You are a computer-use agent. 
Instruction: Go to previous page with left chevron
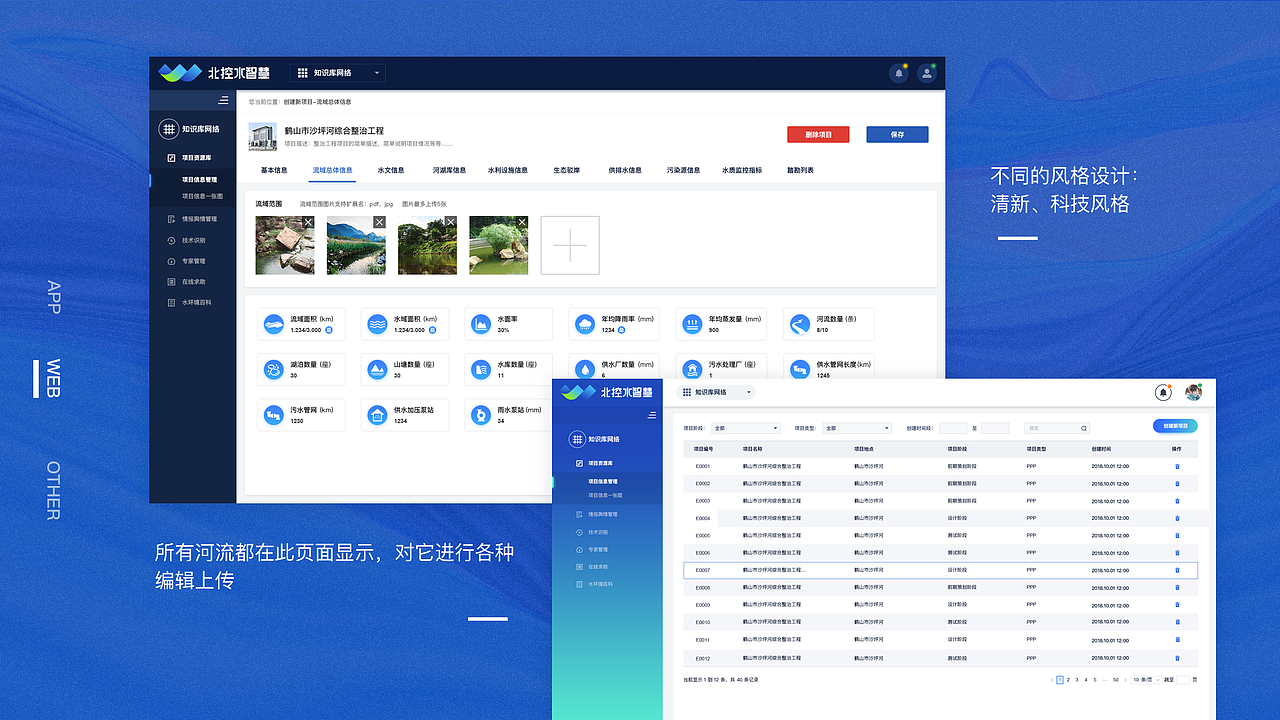pyautogui.click(x=1052, y=679)
